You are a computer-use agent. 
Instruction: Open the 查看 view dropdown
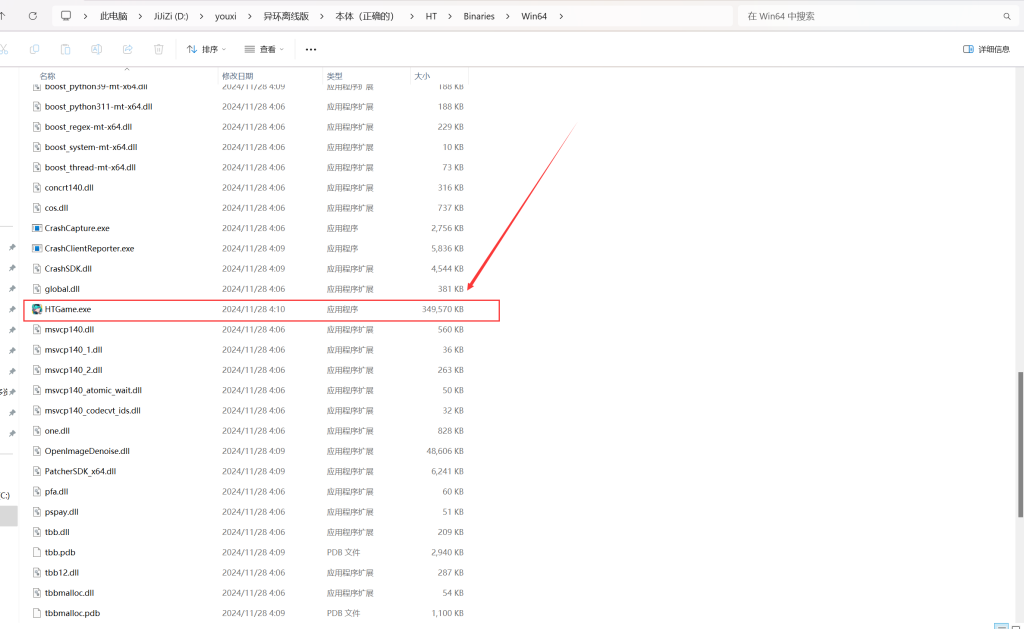point(265,49)
